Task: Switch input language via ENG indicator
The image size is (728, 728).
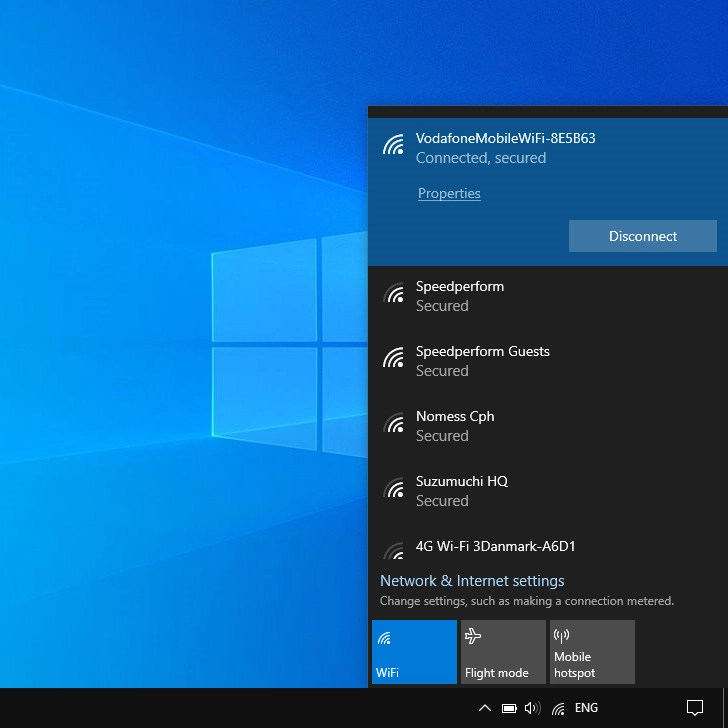Action: pos(586,708)
